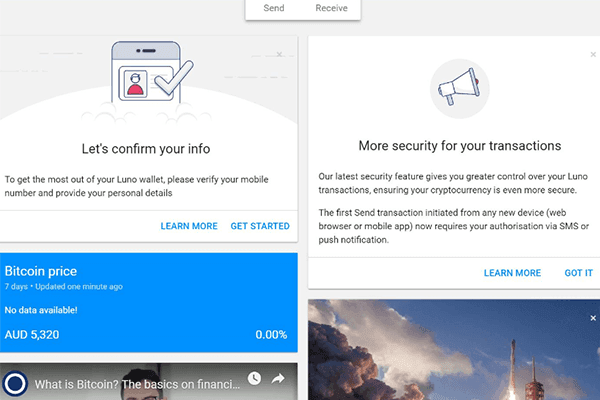The width and height of the screenshot is (600, 400).
Task: Close the security announcement card
Action: tap(593, 55)
